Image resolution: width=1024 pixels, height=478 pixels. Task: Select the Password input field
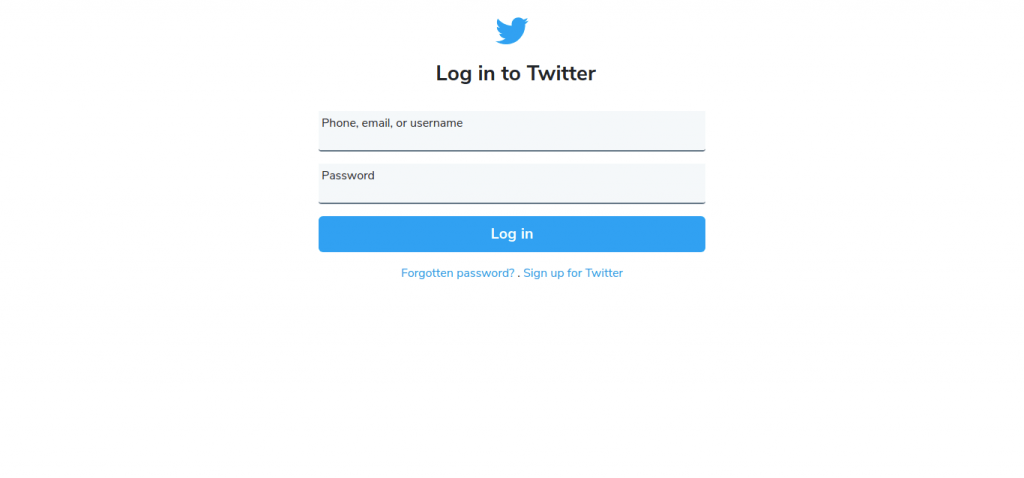(x=511, y=183)
